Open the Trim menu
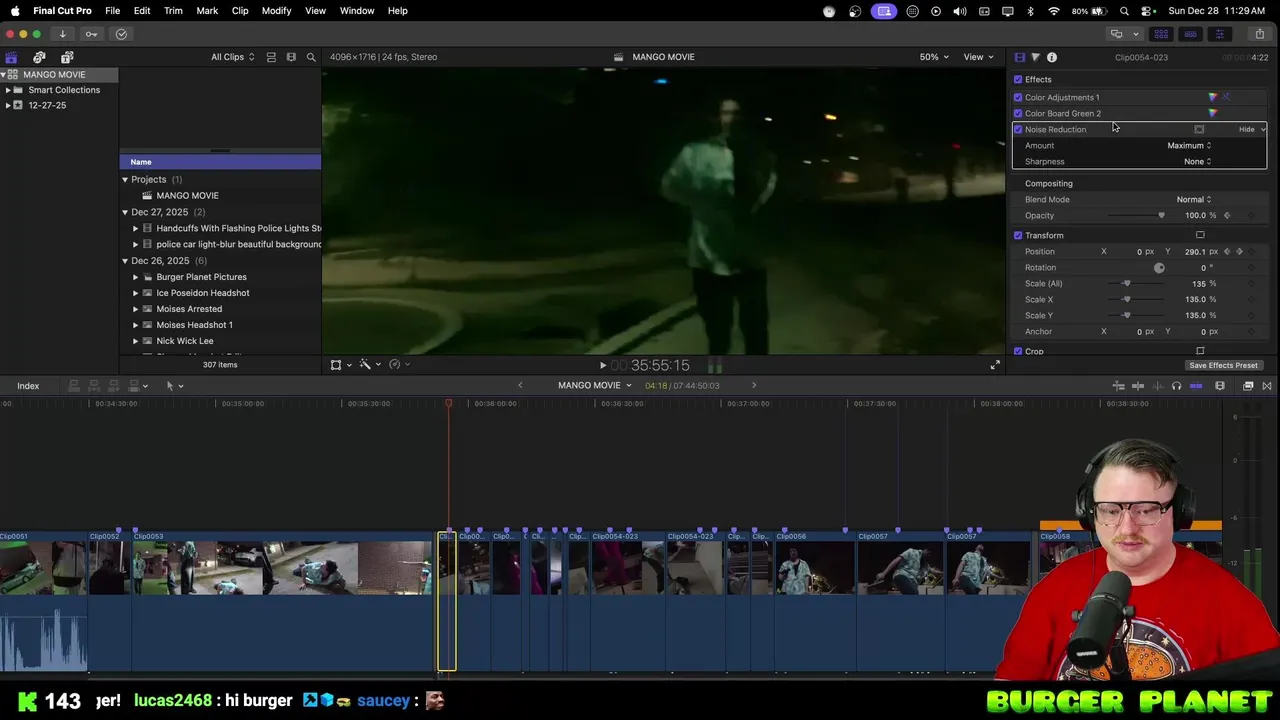1280x720 pixels. click(x=173, y=10)
